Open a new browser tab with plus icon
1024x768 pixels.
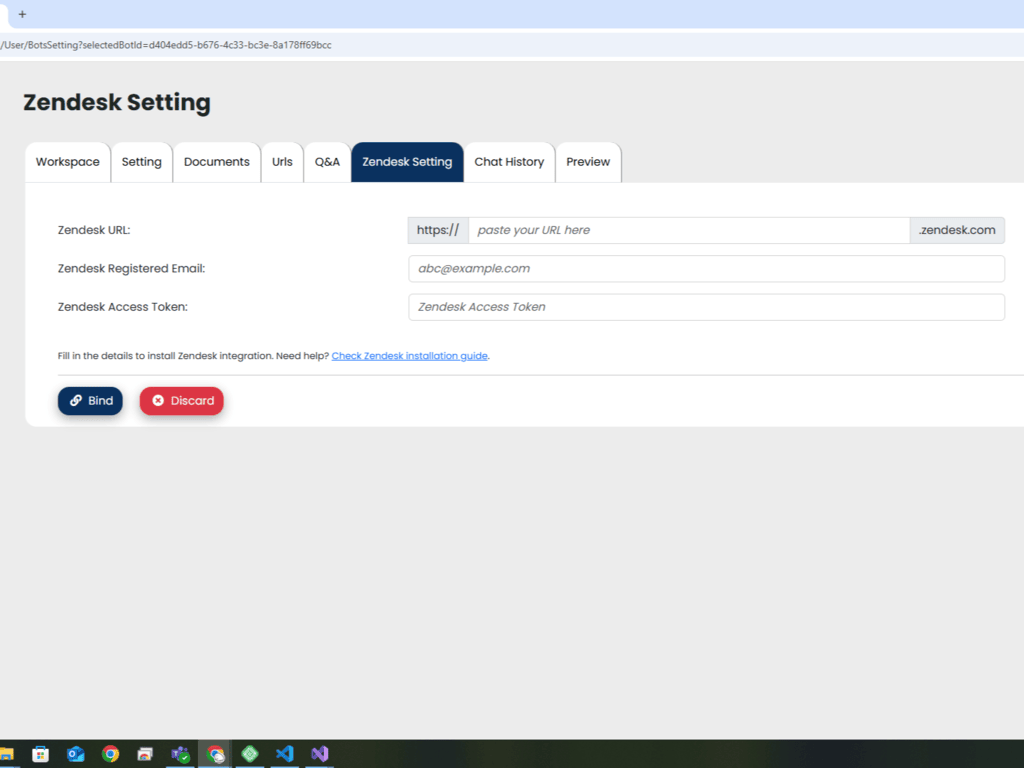[x=22, y=14]
